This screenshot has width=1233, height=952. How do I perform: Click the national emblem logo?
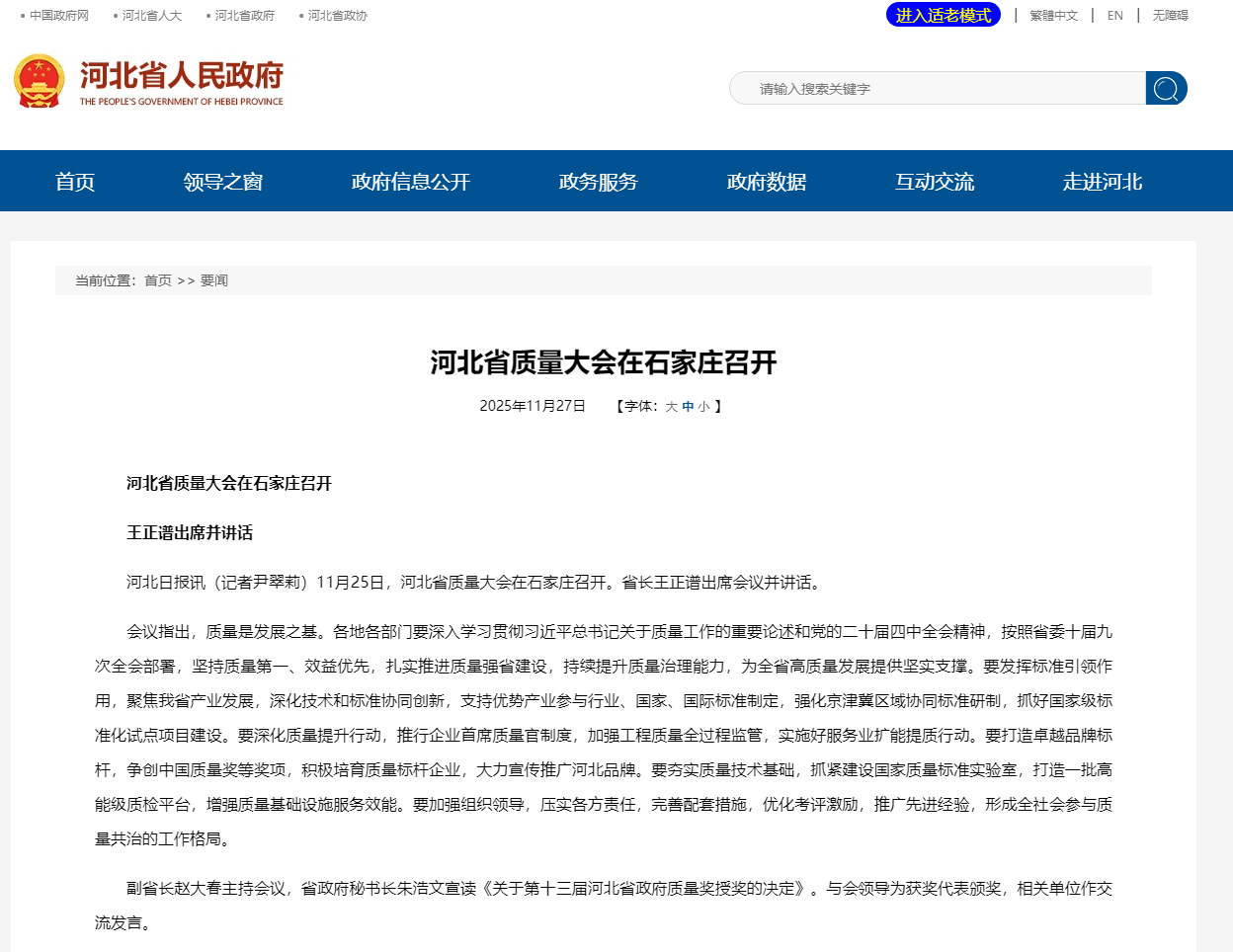point(40,81)
